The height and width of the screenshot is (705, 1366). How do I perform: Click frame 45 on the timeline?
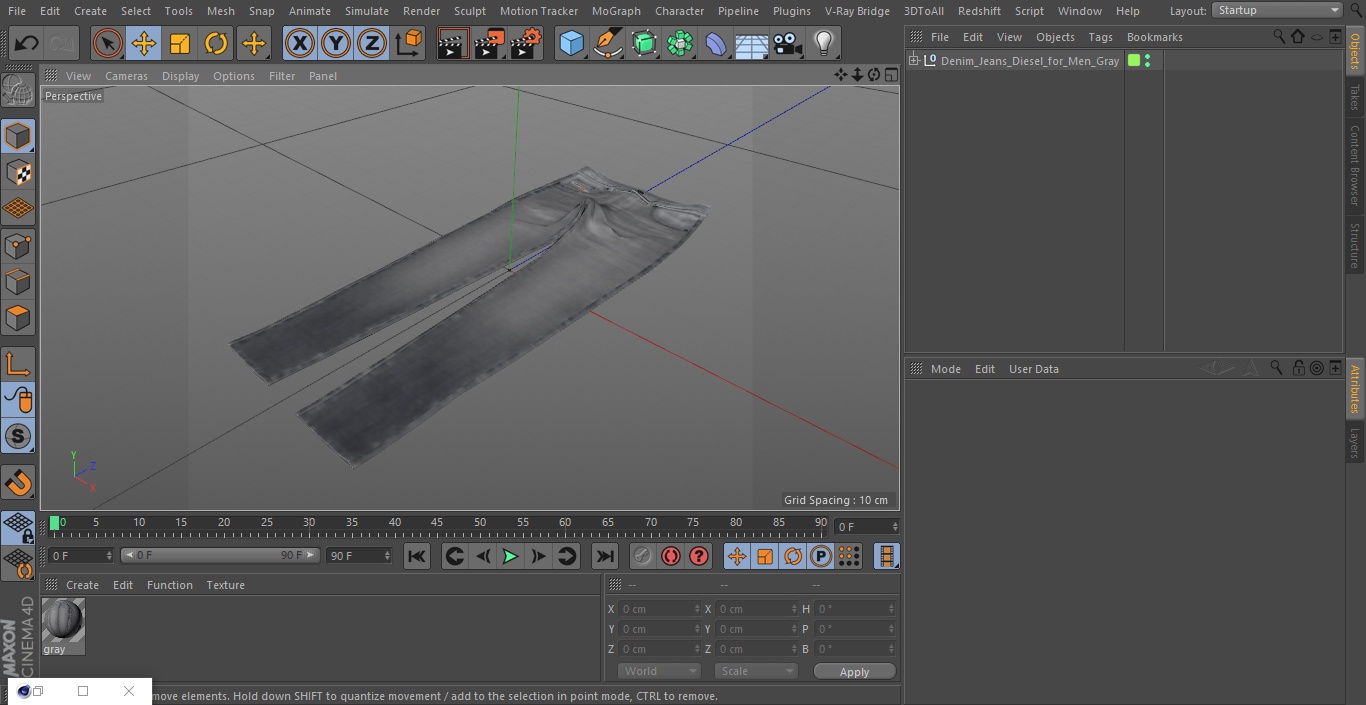coord(437,523)
